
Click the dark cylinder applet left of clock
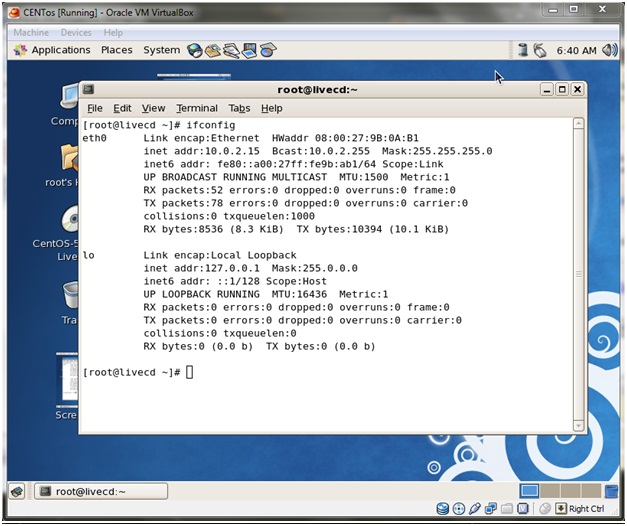click(x=522, y=50)
